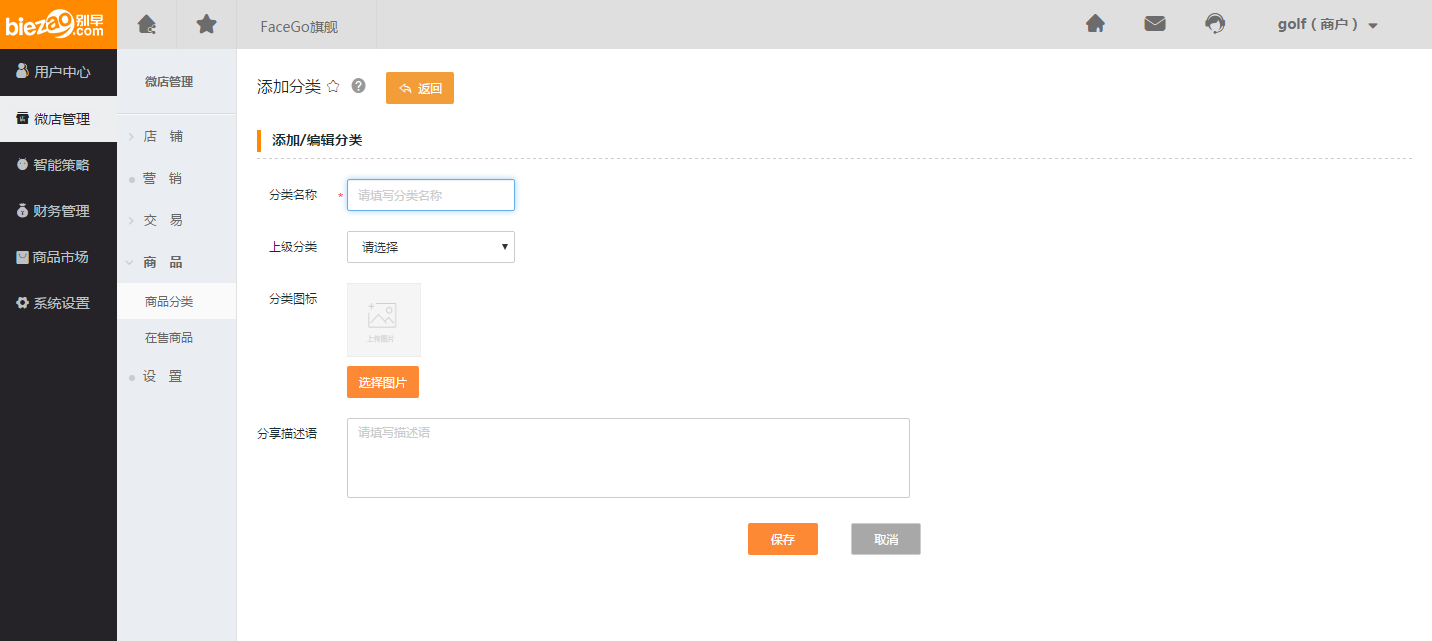1432x641 pixels.
Task: Focus the 分类名称 text input field
Action: point(430,195)
